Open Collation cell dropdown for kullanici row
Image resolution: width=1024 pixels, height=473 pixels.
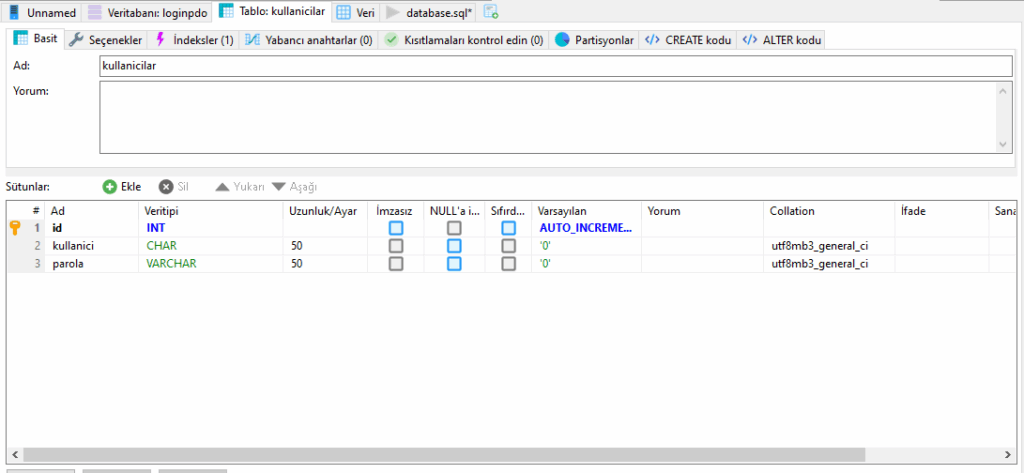(828, 246)
